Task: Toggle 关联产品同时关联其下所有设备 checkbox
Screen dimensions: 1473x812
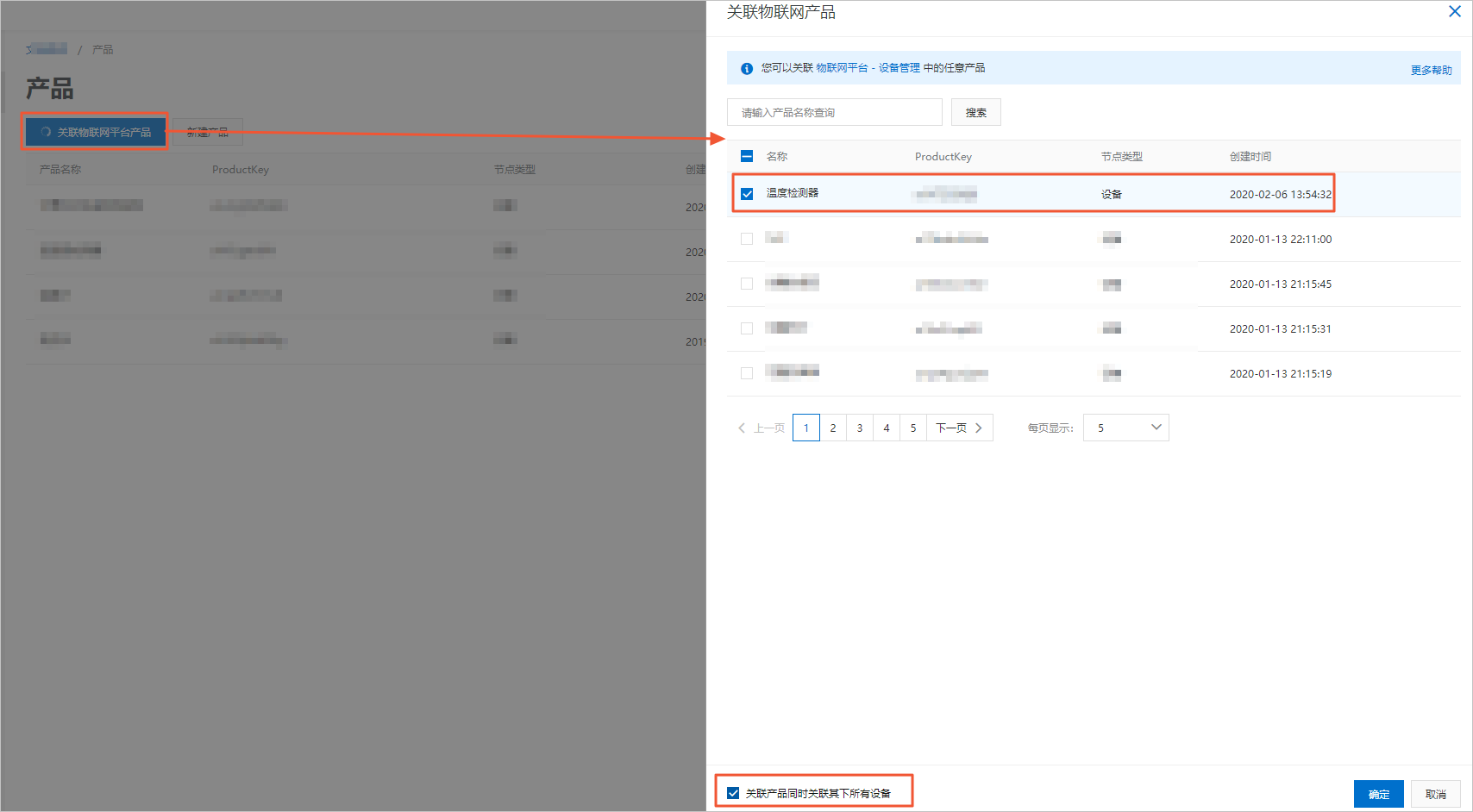Action: pyautogui.click(x=733, y=793)
